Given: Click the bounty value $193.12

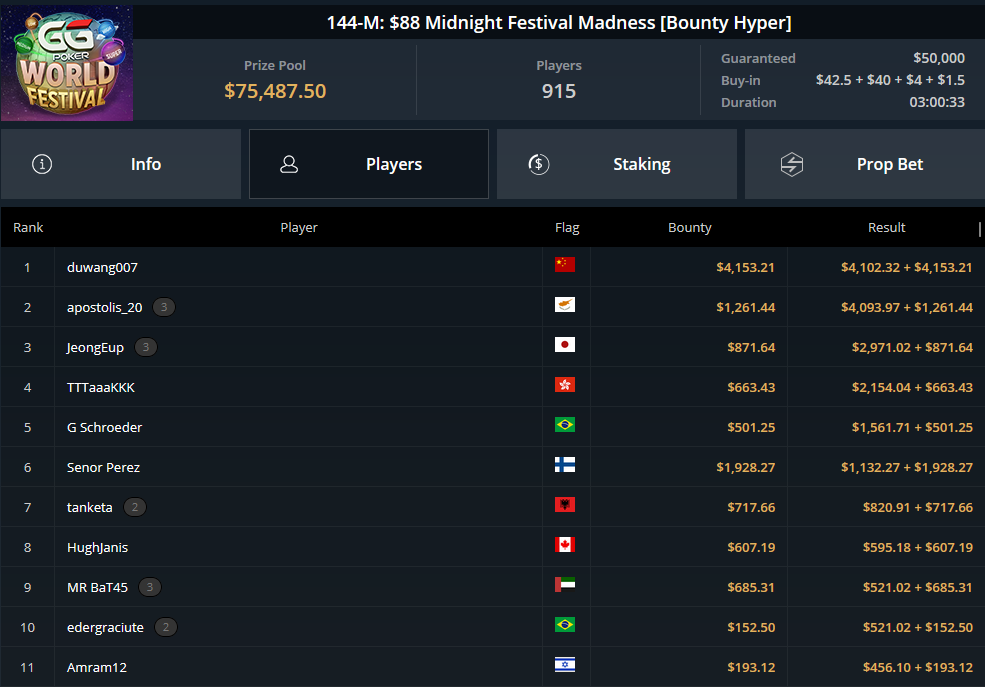Looking at the screenshot, I should pyautogui.click(x=751, y=668).
